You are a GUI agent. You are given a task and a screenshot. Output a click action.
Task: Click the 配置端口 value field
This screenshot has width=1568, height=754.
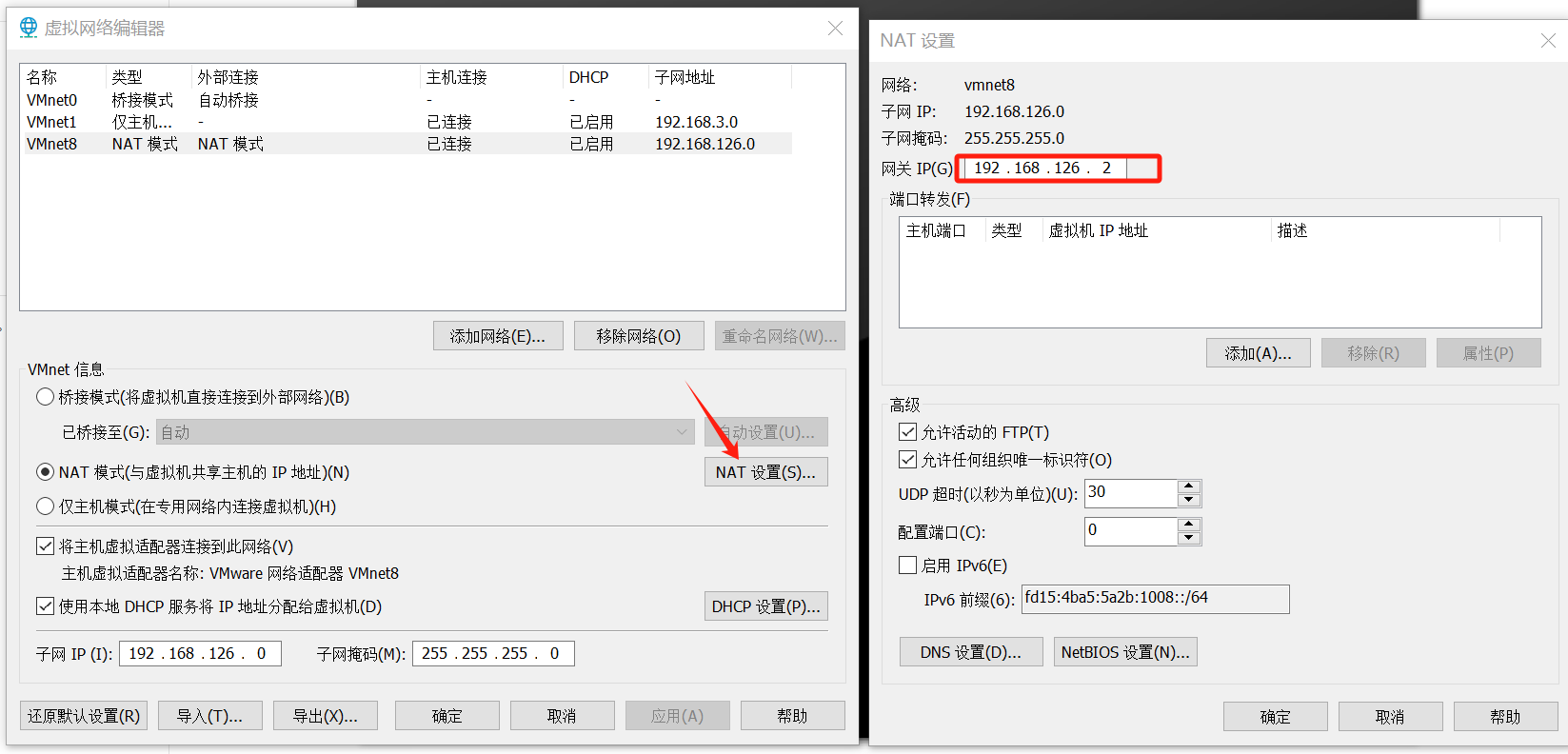coord(1131,531)
